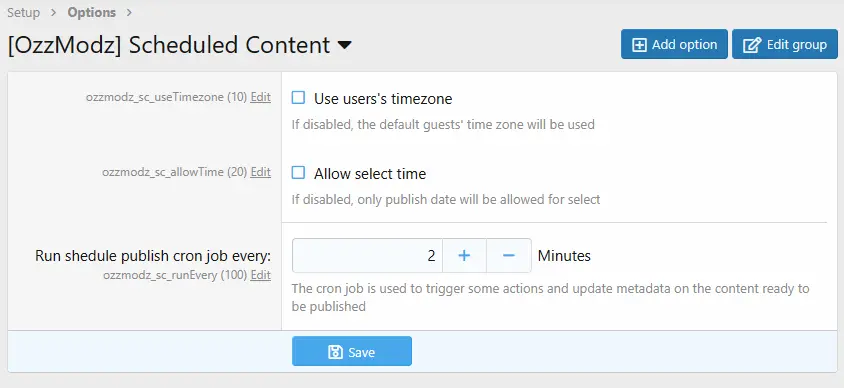This screenshot has height=388, width=844.
Task: Increase minutes with the plus stepper
Action: [x=464, y=256]
